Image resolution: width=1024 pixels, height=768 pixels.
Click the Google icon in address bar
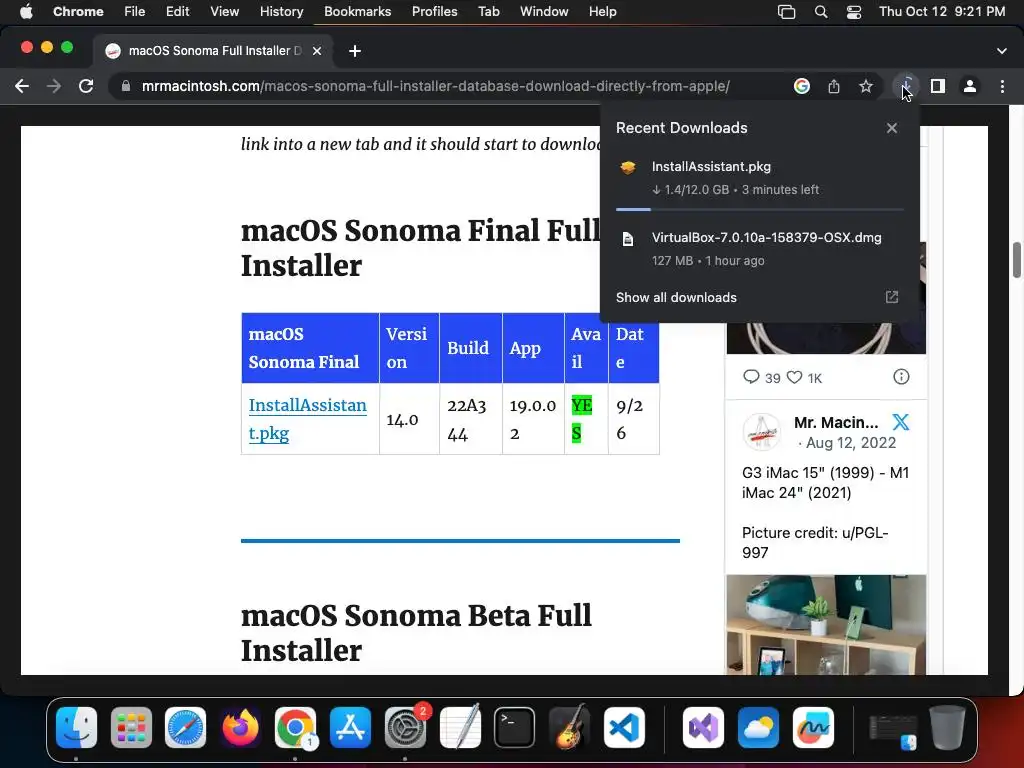pos(802,86)
